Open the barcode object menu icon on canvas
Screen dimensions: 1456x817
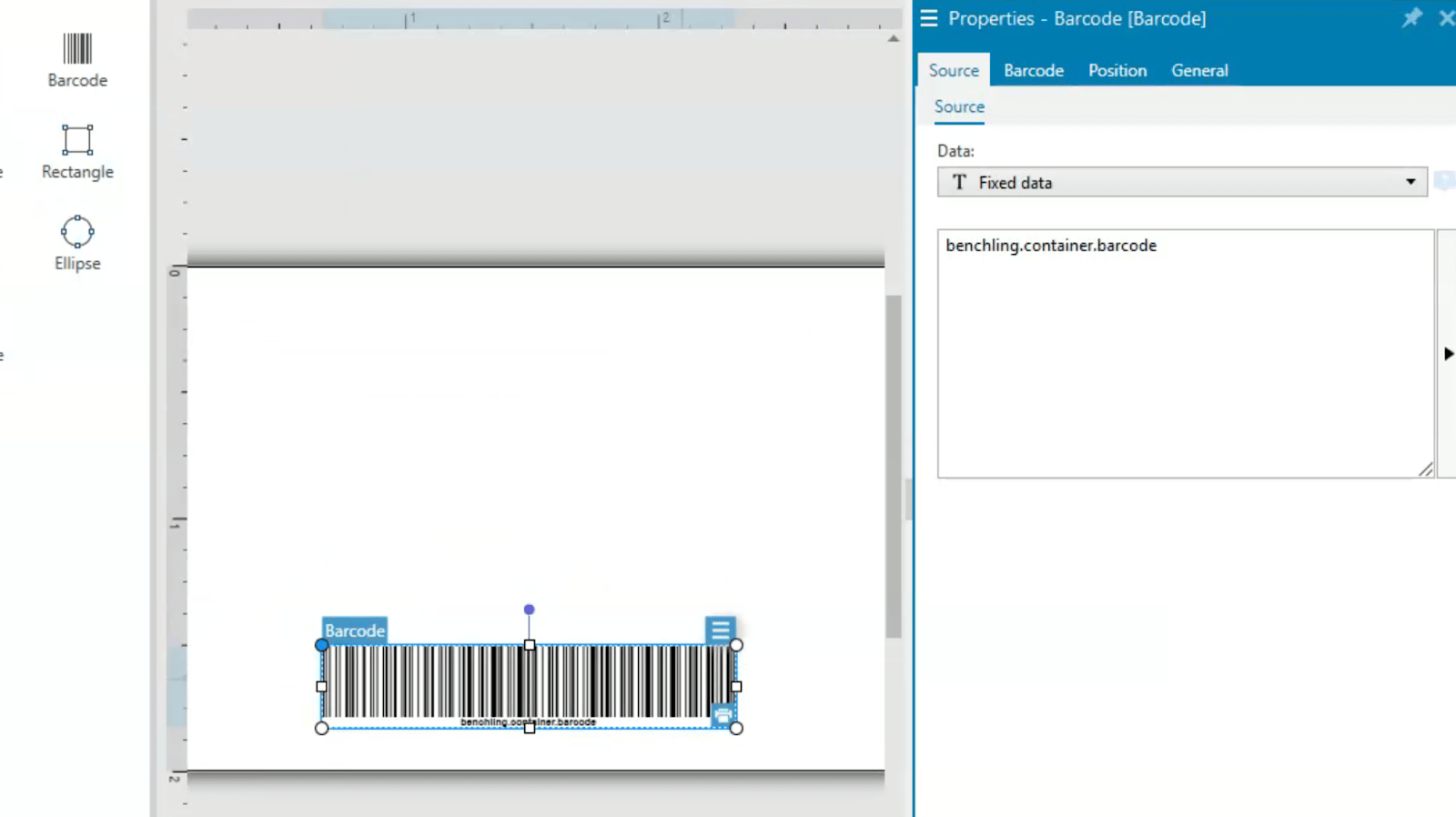tap(720, 630)
